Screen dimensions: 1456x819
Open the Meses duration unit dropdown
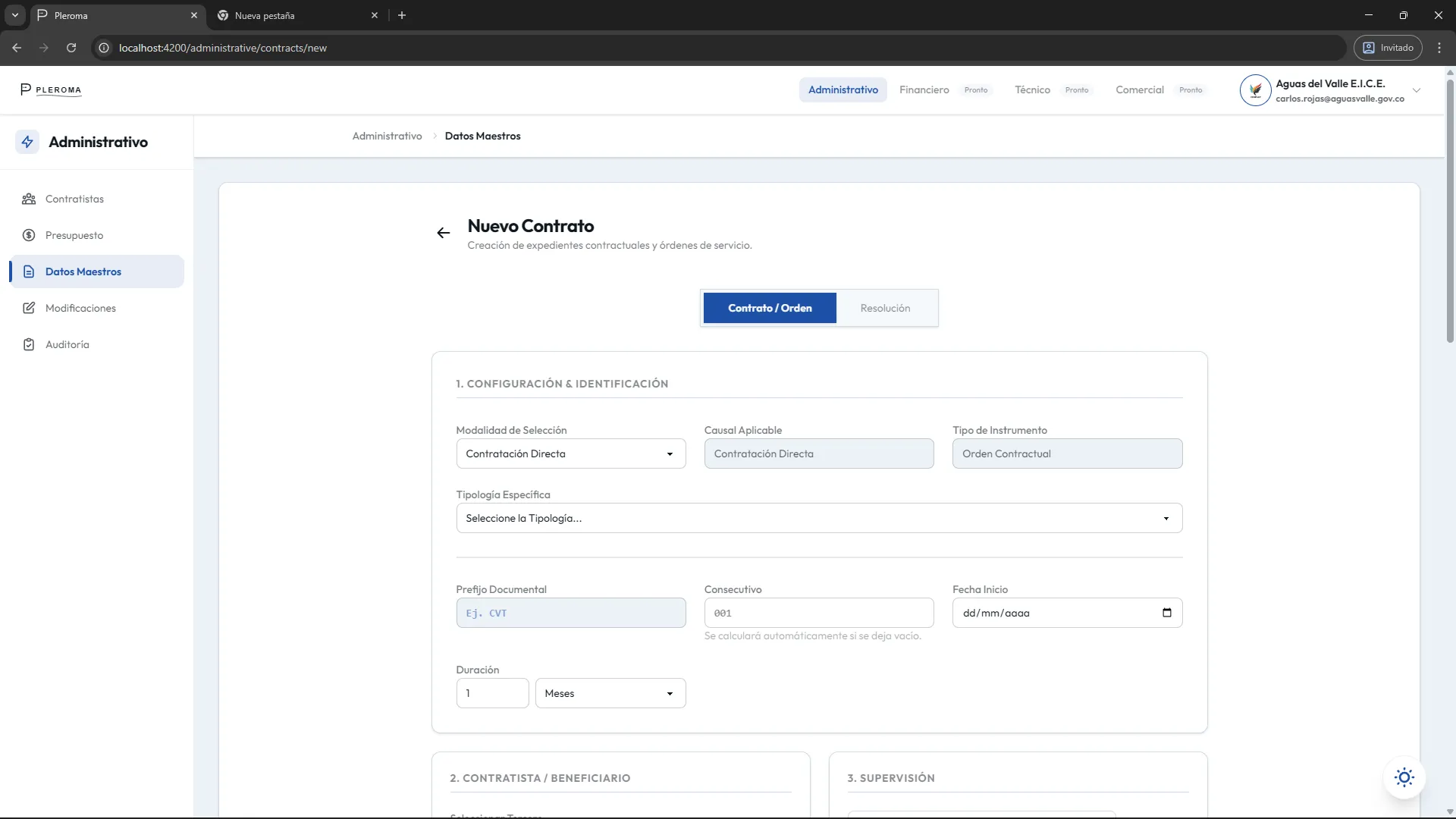pyautogui.click(x=610, y=693)
